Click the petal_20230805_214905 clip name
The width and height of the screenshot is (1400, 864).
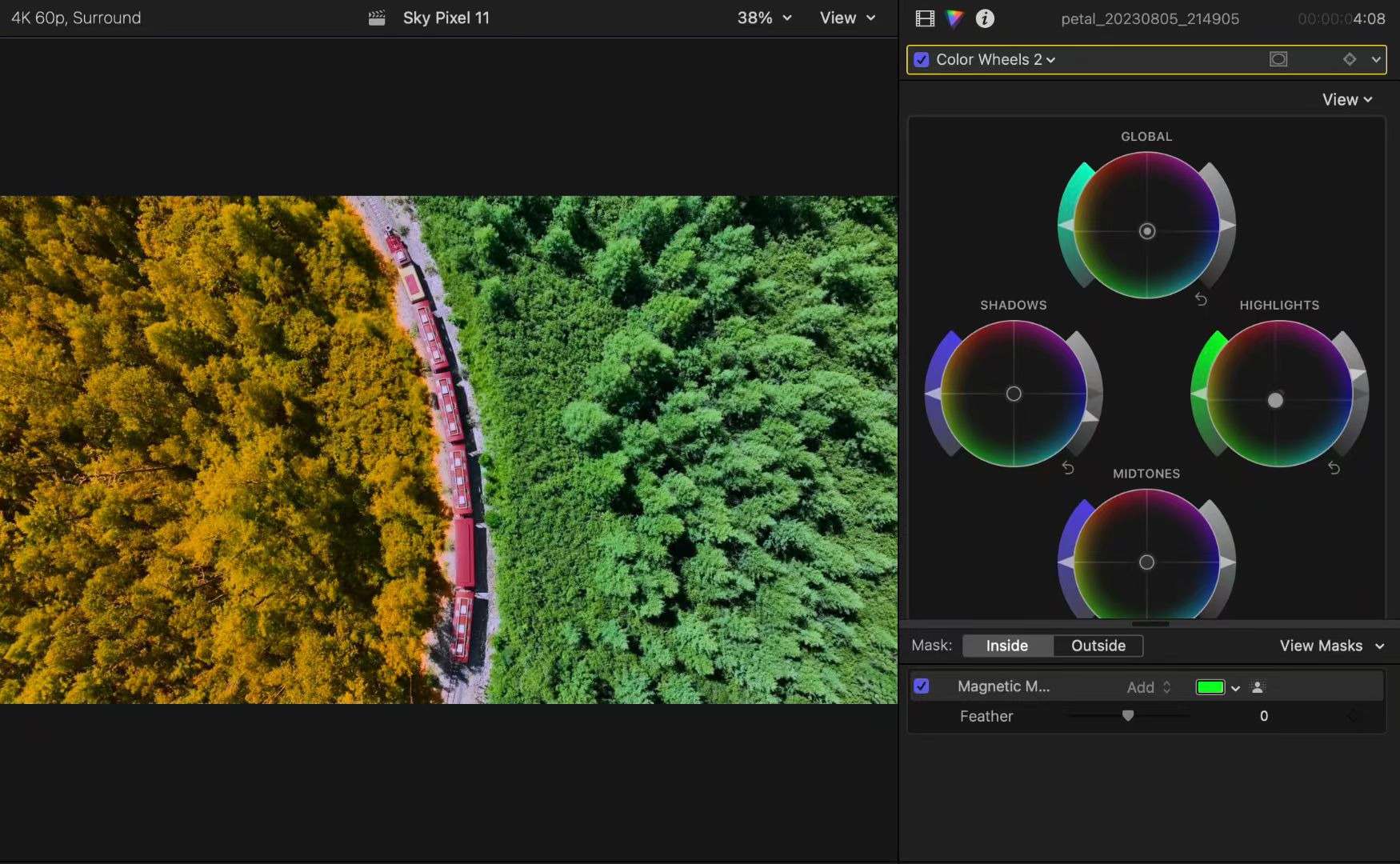pos(1150,18)
